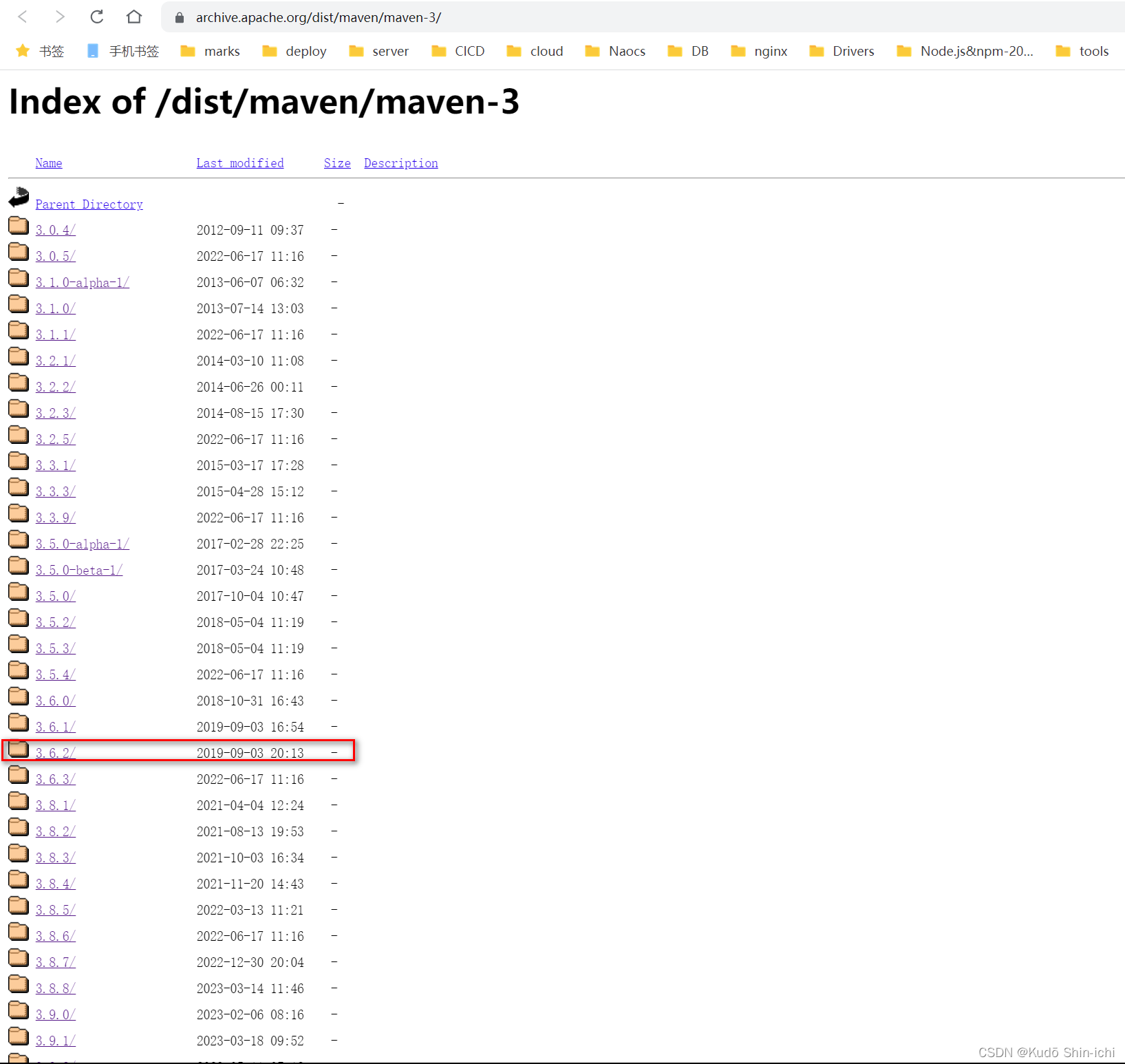
Task: Open the 3.8.7/ directory link
Action: [x=56, y=962]
